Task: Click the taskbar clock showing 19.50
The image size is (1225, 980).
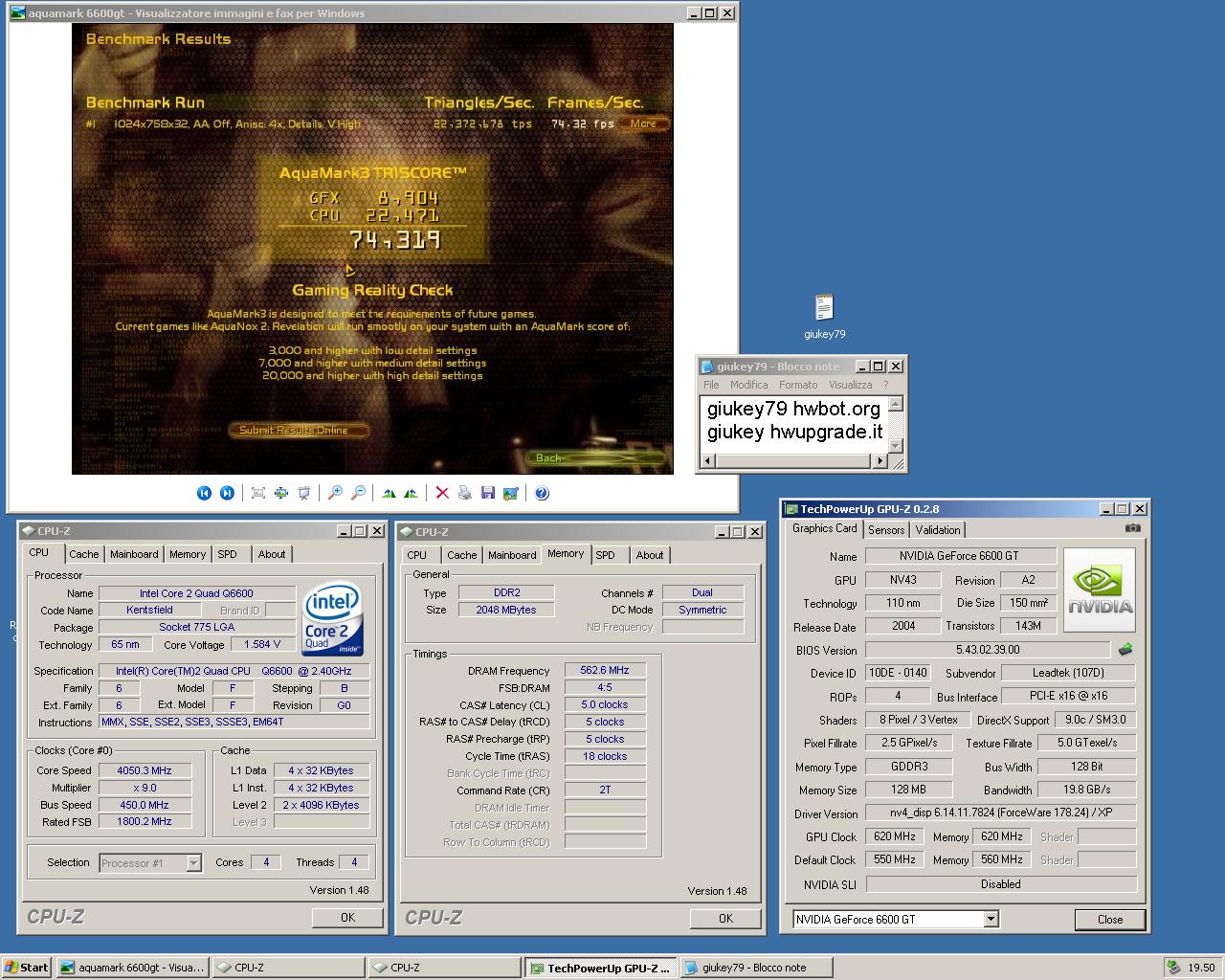Action: [x=1201, y=968]
